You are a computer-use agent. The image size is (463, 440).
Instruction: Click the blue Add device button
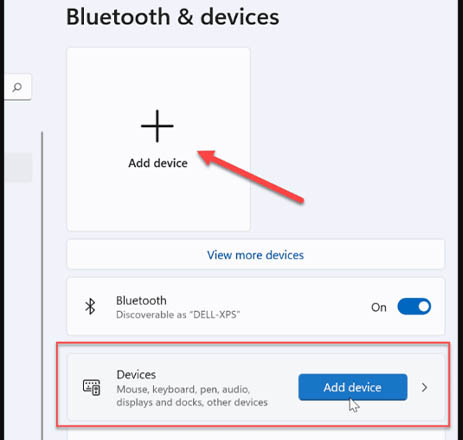[x=353, y=387]
